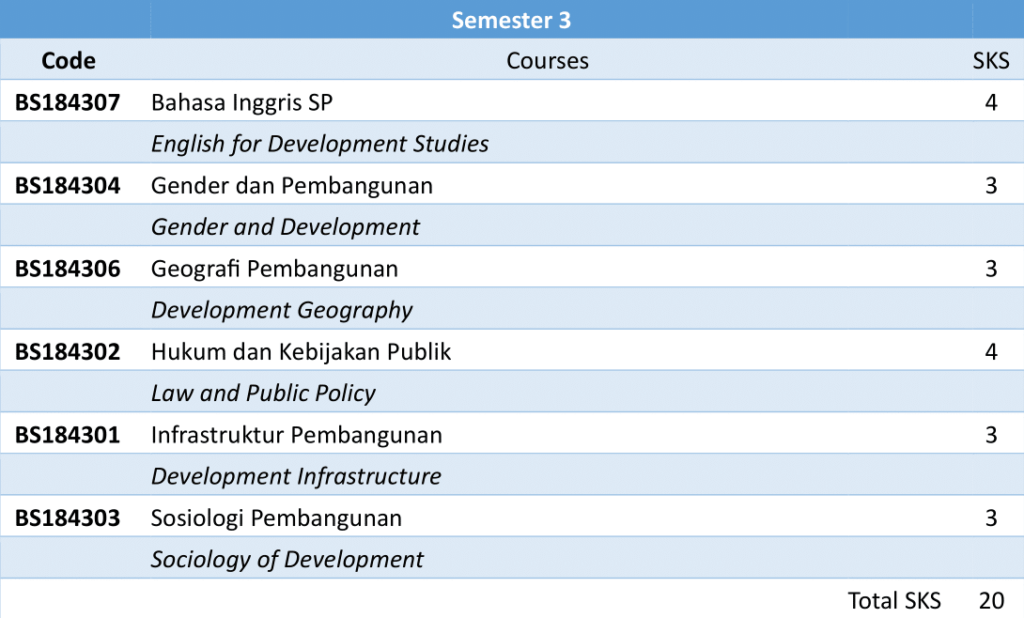Click course code BS184301

[x=67, y=436]
